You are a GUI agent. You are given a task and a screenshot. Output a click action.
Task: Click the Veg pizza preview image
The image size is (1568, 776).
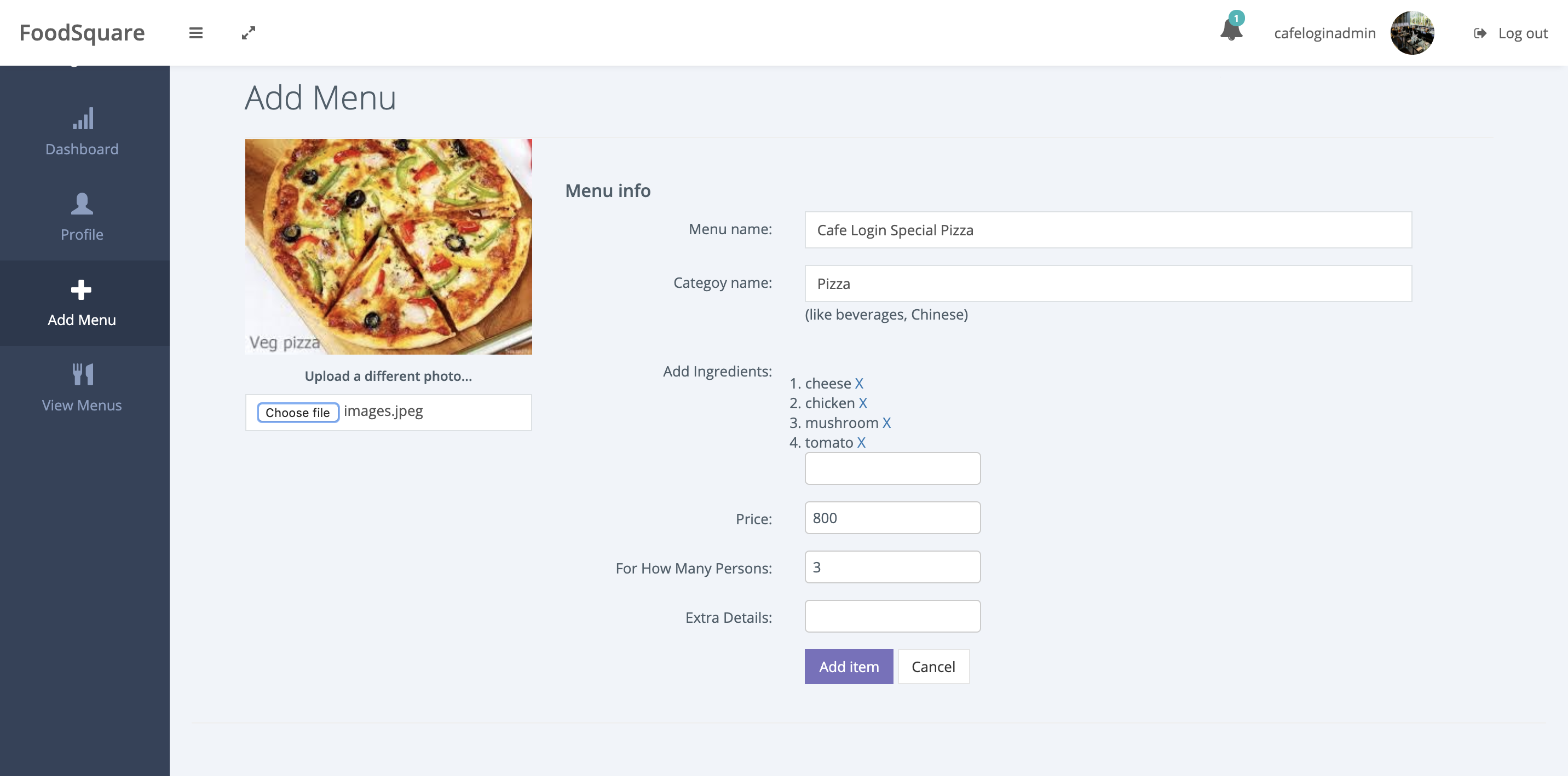[388, 246]
